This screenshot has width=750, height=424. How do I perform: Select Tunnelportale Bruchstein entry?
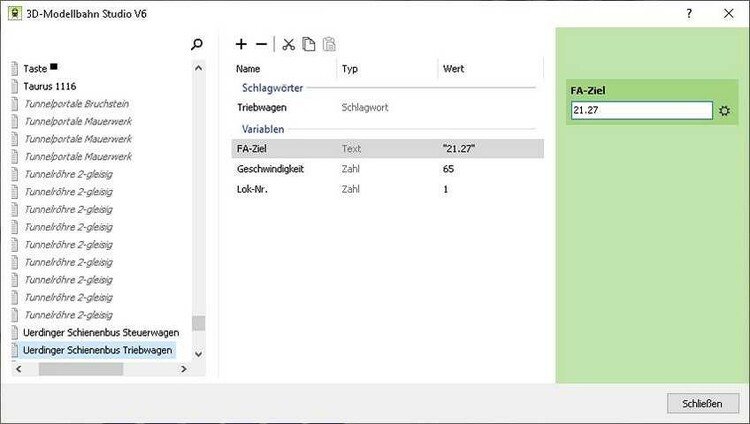(77, 104)
